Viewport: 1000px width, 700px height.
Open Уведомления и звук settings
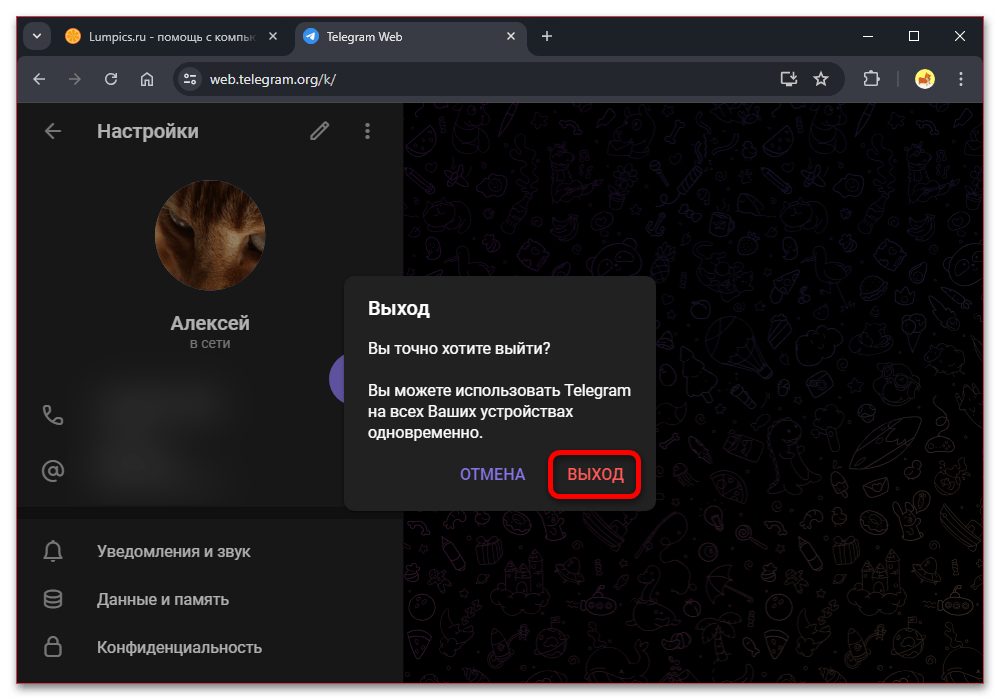click(173, 551)
